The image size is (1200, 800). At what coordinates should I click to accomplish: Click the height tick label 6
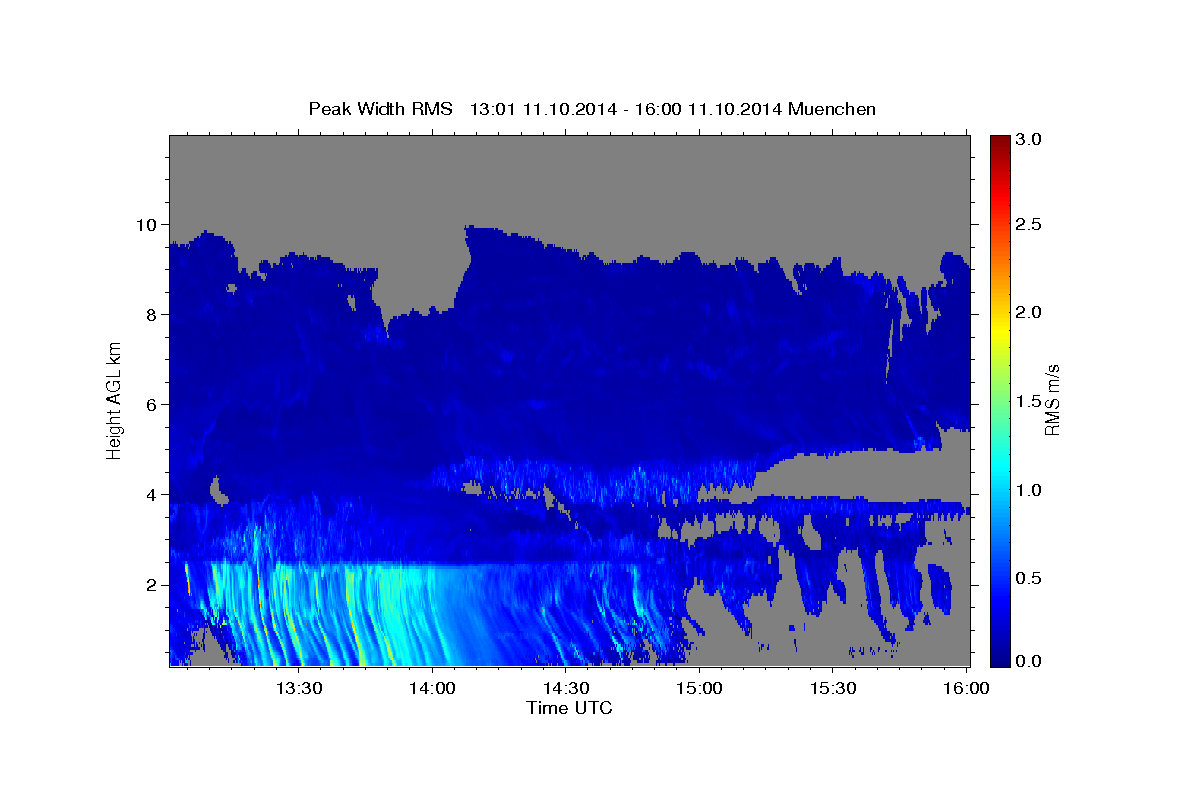(x=153, y=405)
